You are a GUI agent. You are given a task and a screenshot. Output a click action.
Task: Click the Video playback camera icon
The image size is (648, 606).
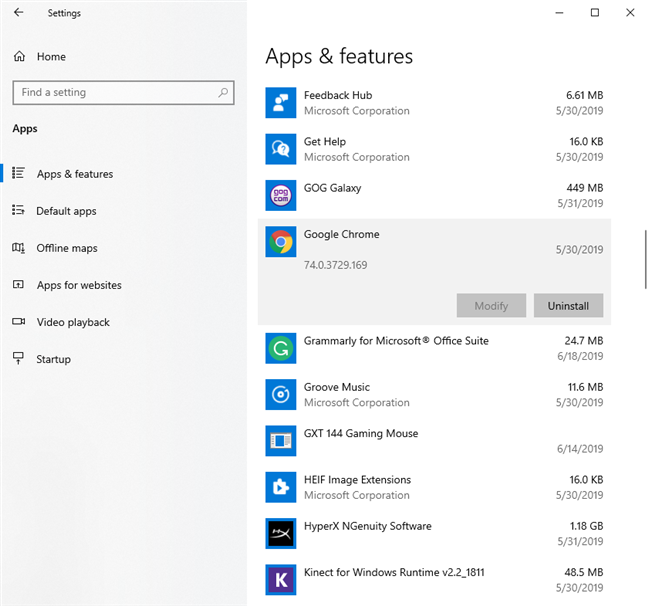18,321
